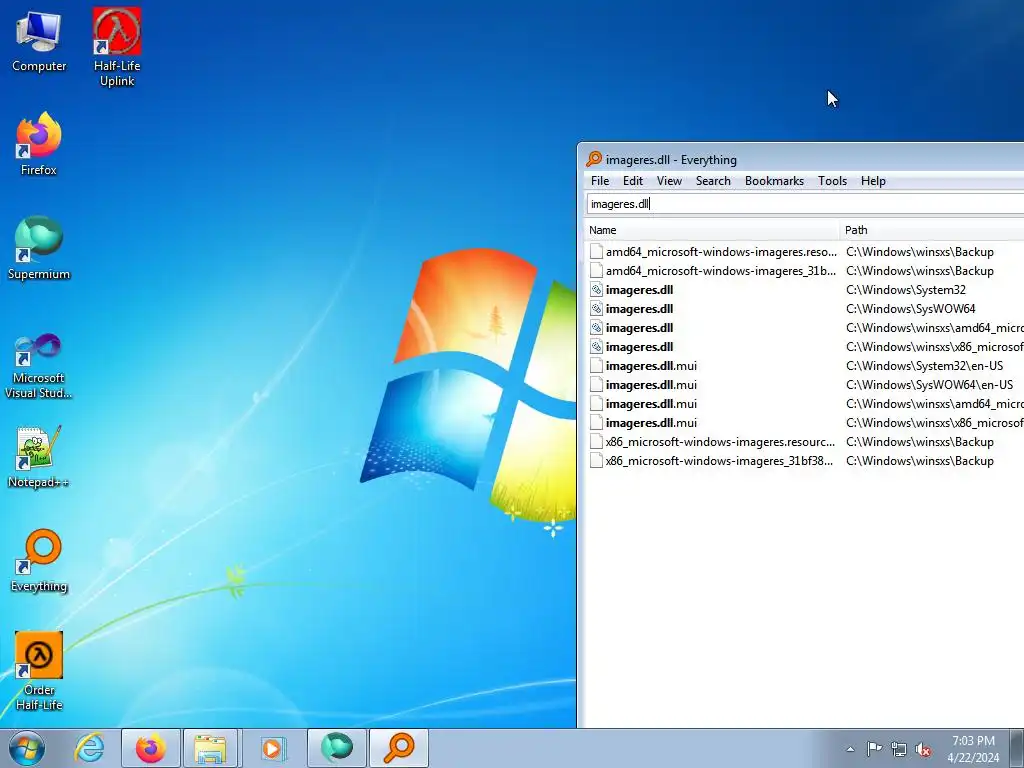Screen dimensions: 1024x768
Task: Show hidden system tray icons
Action: coord(850,749)
